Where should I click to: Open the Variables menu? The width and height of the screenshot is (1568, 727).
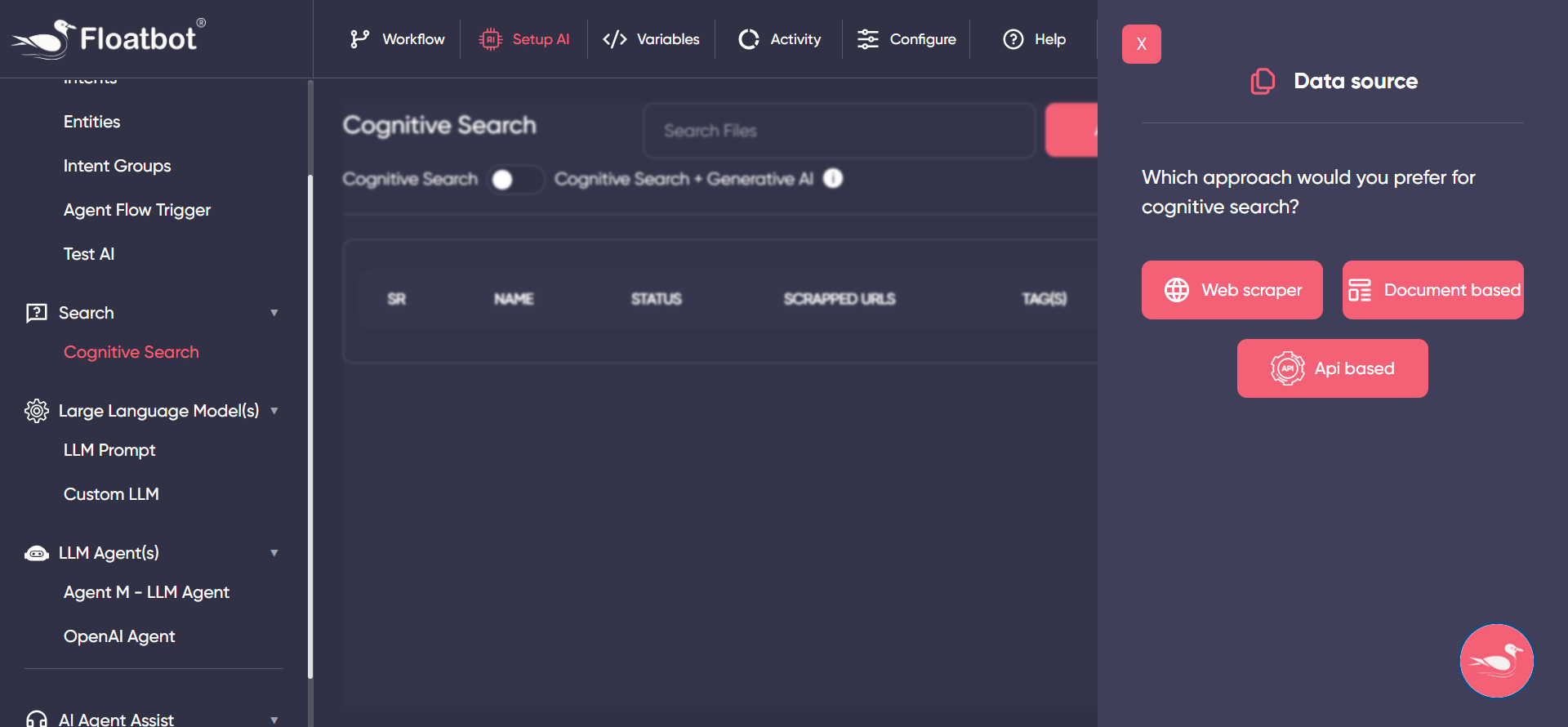[x=651, y=39]
